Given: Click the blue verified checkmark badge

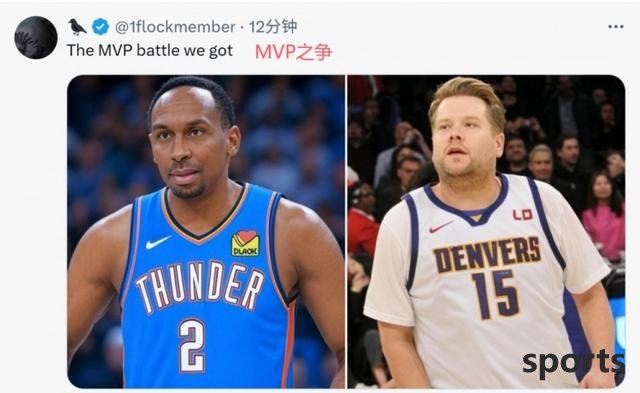Looking at the screenshot, I should 100,27.
